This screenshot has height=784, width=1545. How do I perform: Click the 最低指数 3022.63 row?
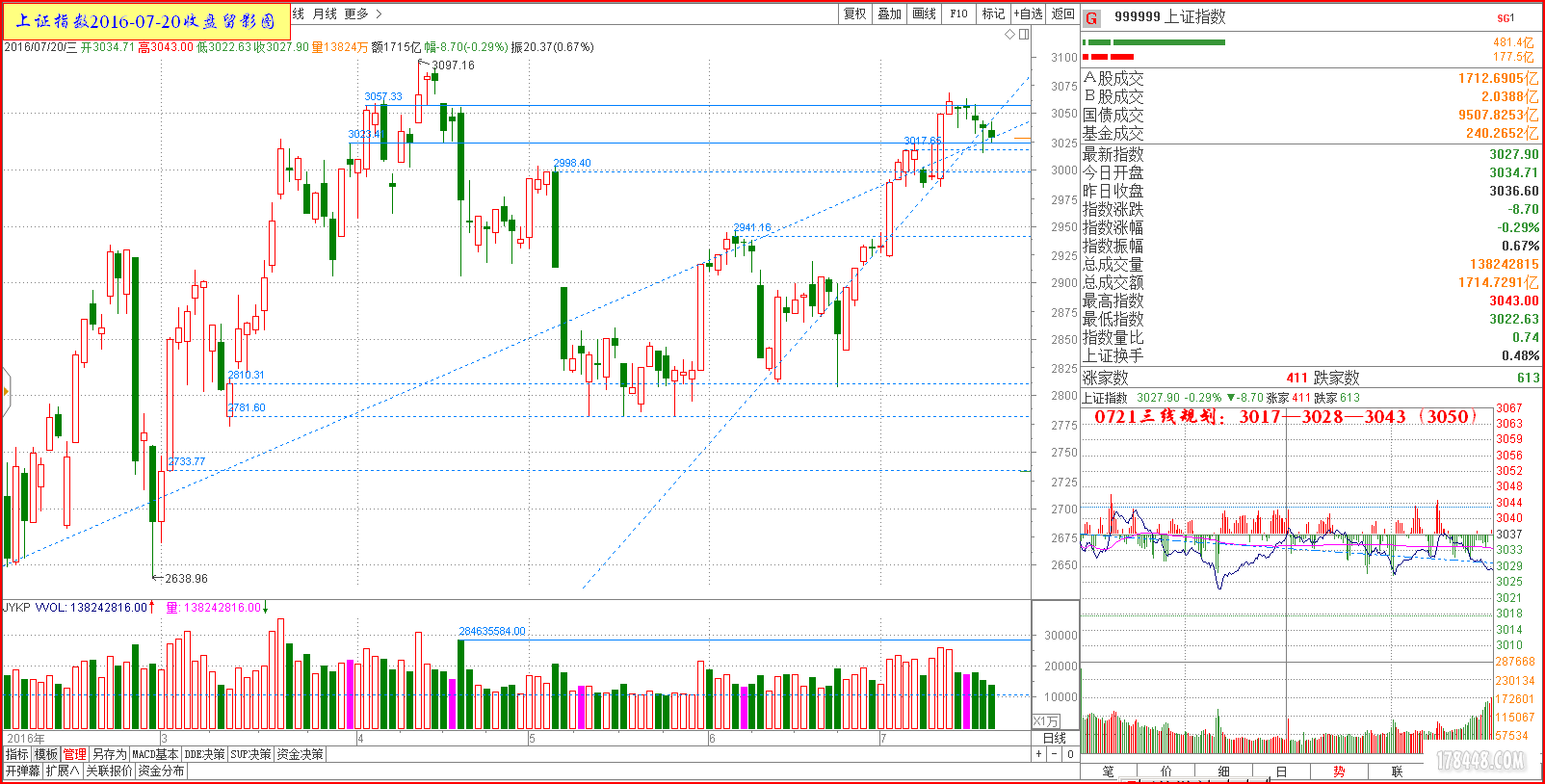click(1311, 319)
